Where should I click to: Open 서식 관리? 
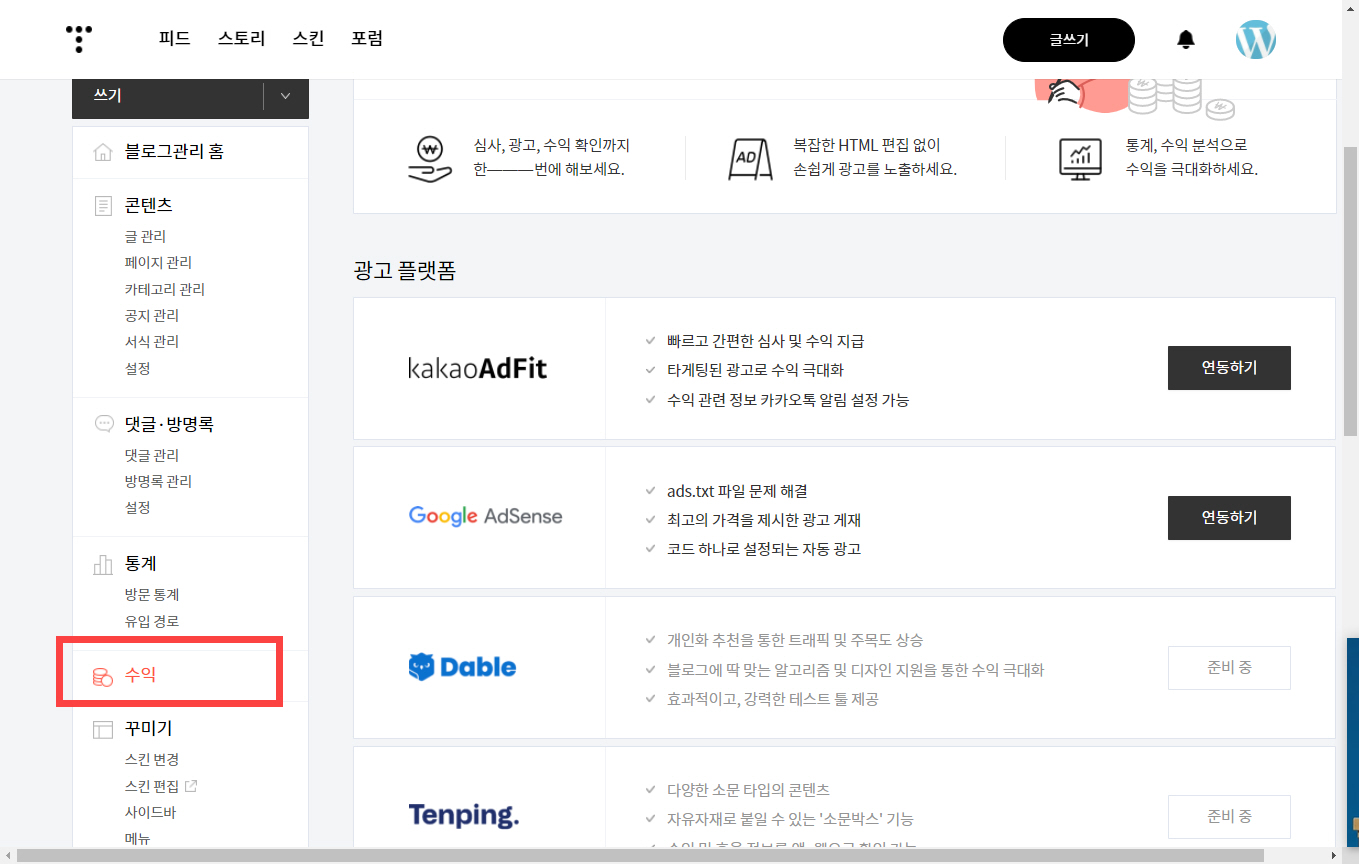(152, 342)
